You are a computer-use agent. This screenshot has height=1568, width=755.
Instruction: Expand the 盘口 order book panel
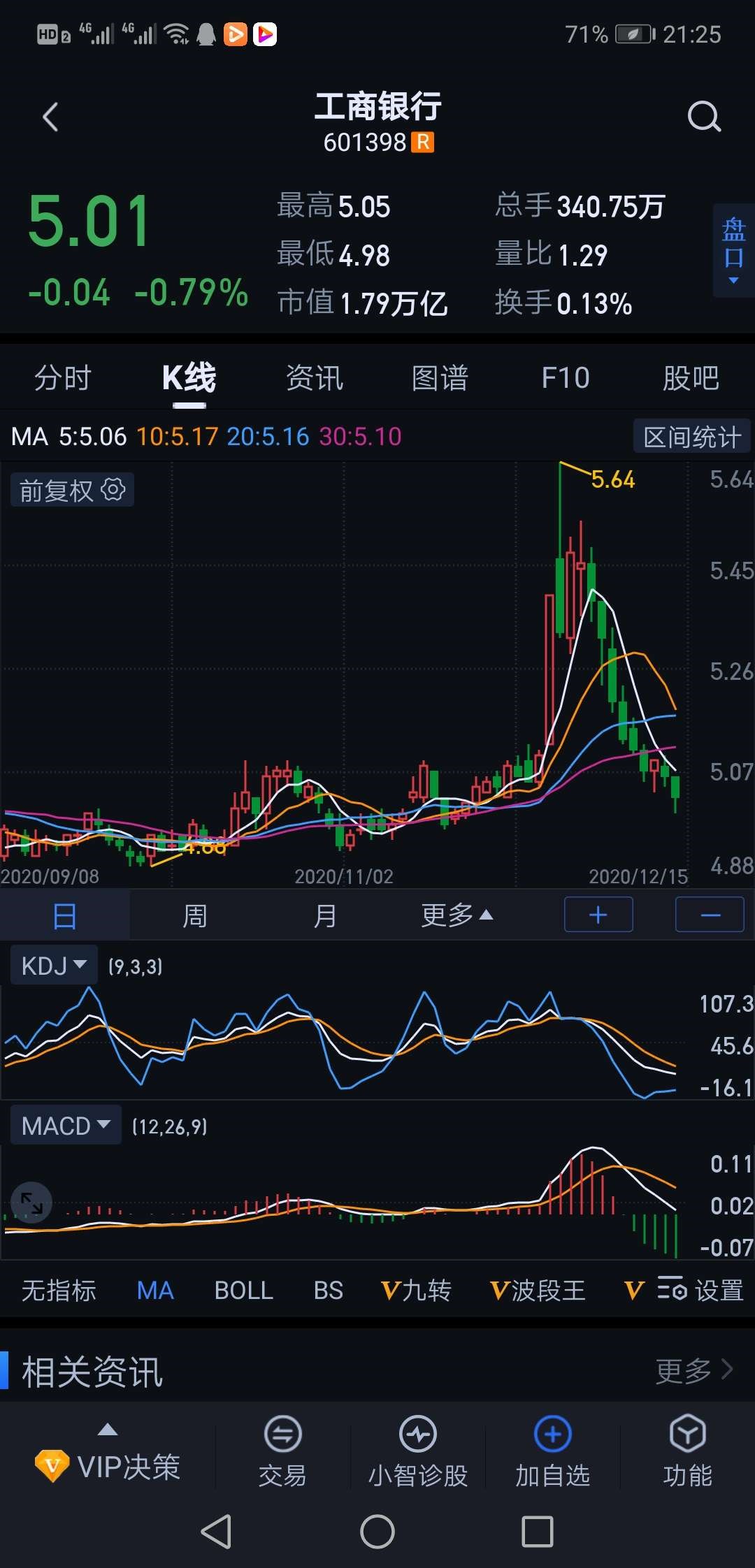733,251
